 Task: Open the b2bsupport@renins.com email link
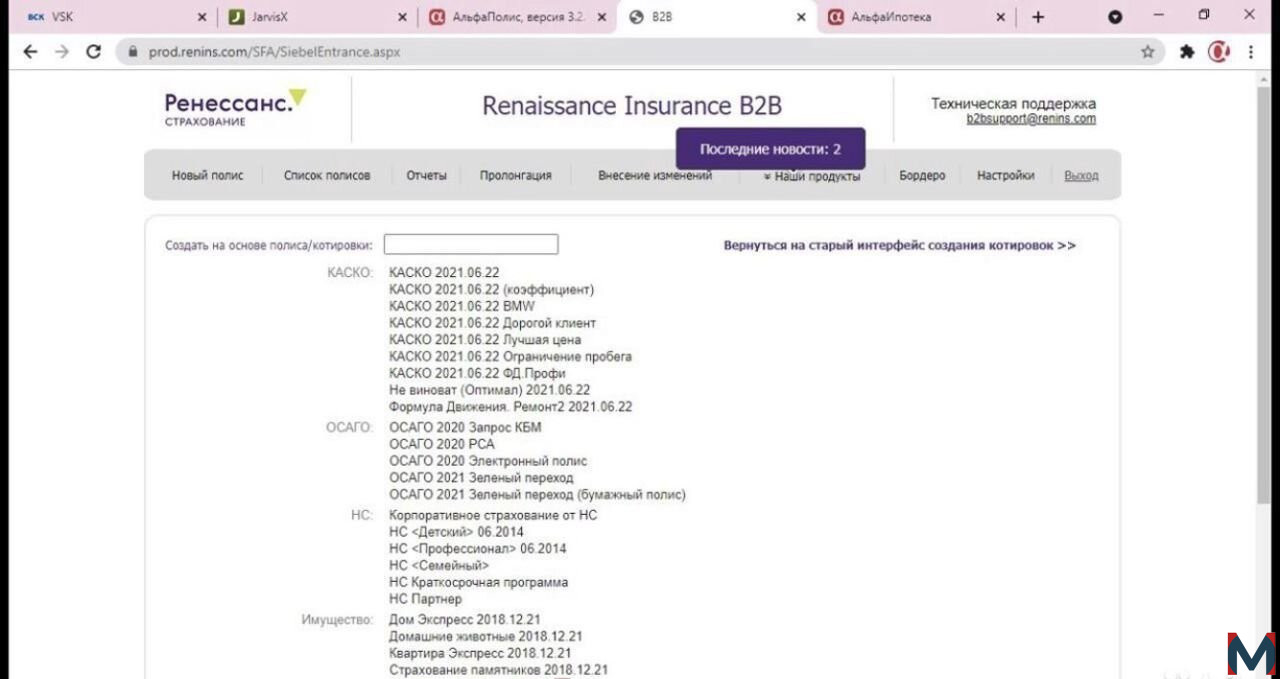pyautogui.click(x=1031, y=119)
